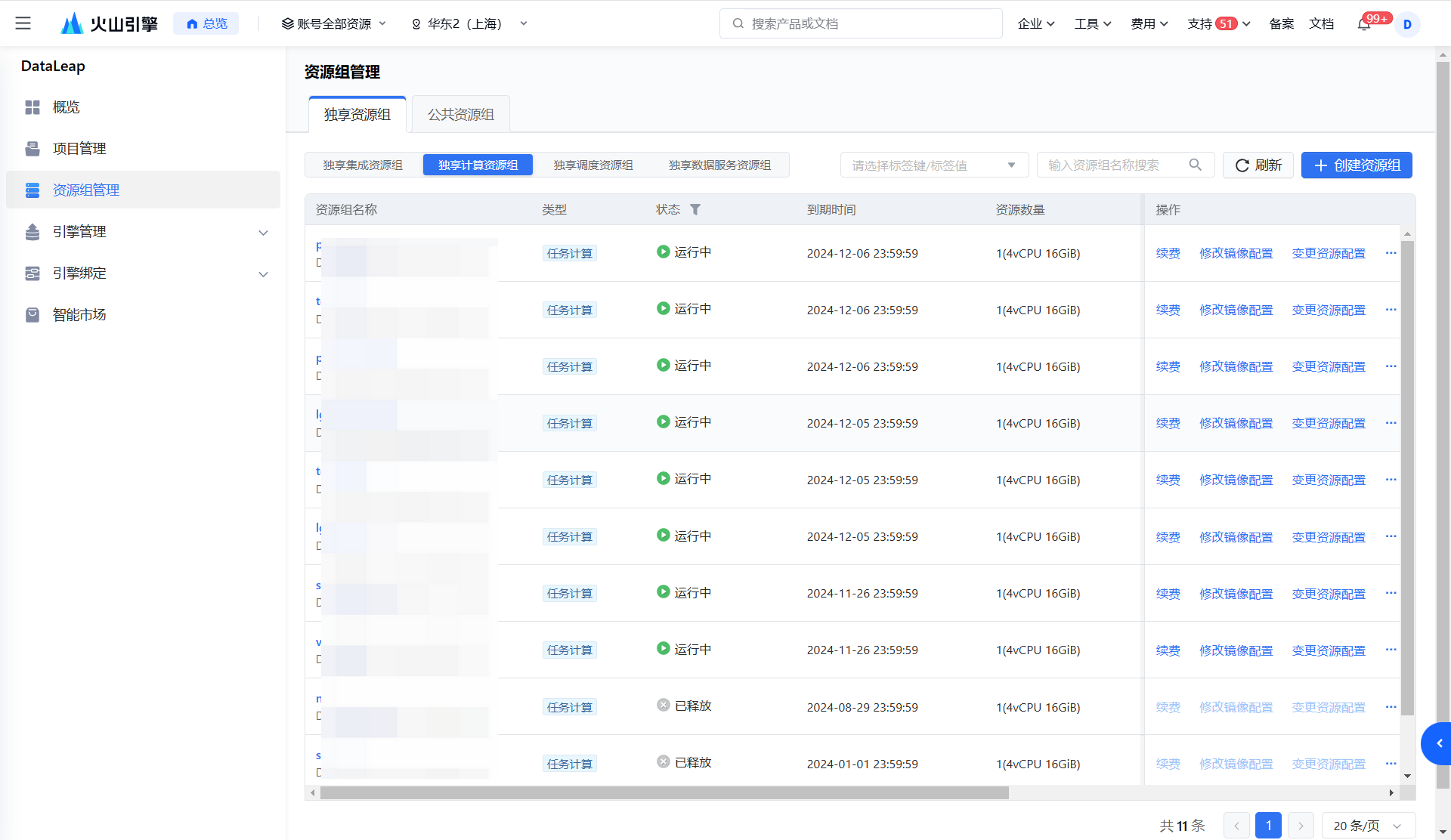
Task: Open the 支持 dropdown menu
Action: (x=1219, y=24)
